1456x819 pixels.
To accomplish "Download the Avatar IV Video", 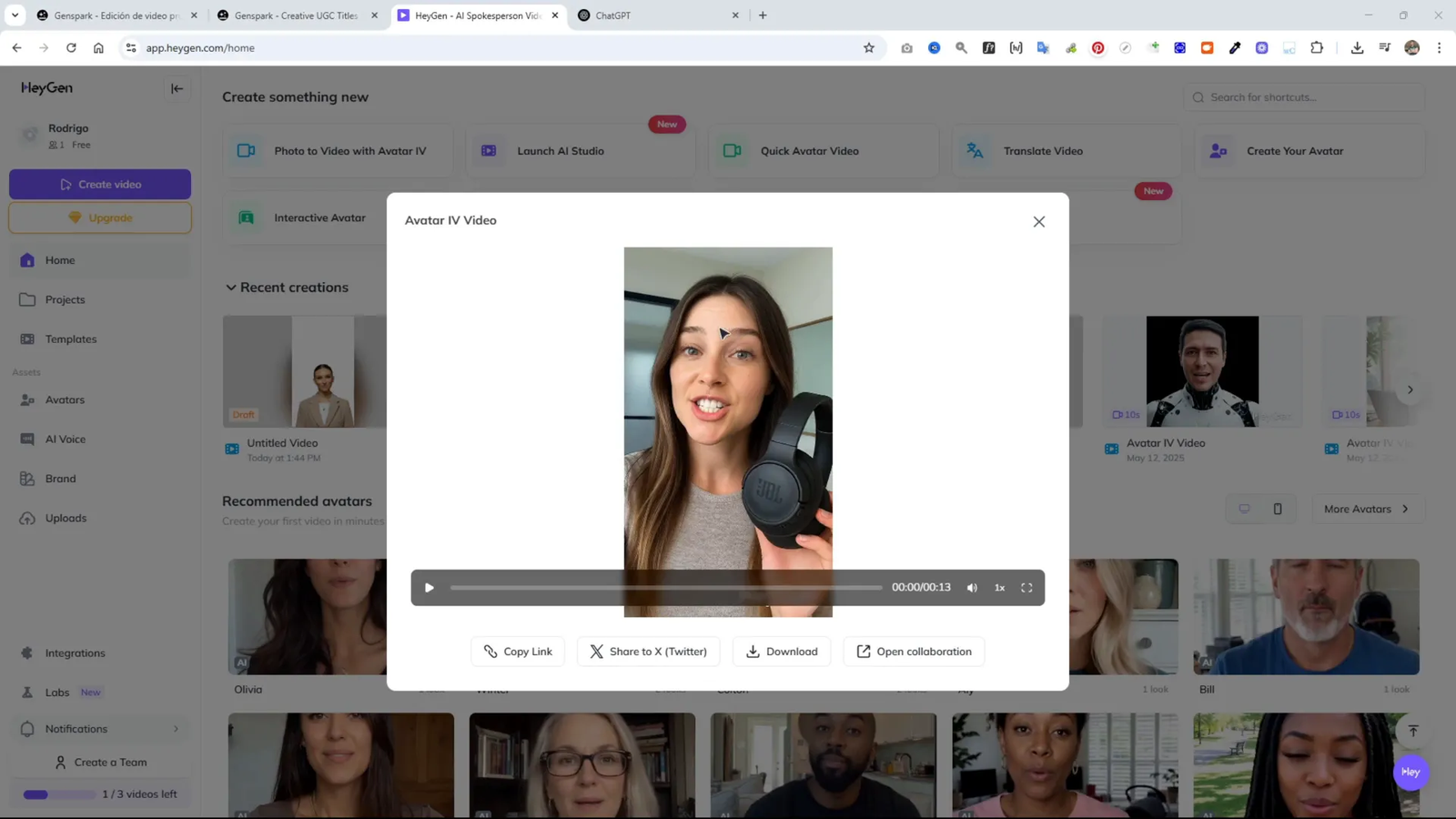I will coord(781,651).
